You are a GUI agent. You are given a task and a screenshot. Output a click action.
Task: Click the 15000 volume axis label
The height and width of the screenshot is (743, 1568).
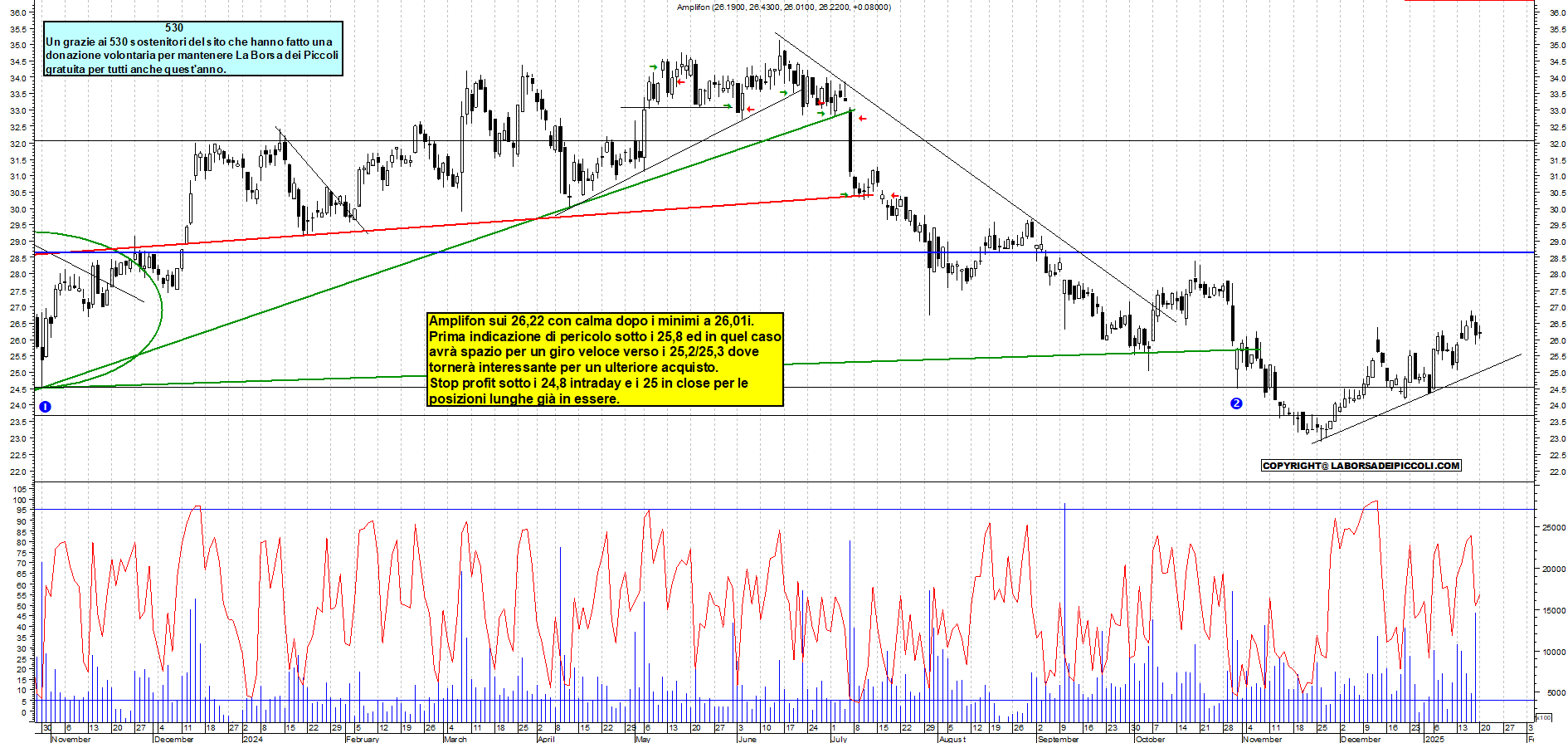tap(1553, 611)
